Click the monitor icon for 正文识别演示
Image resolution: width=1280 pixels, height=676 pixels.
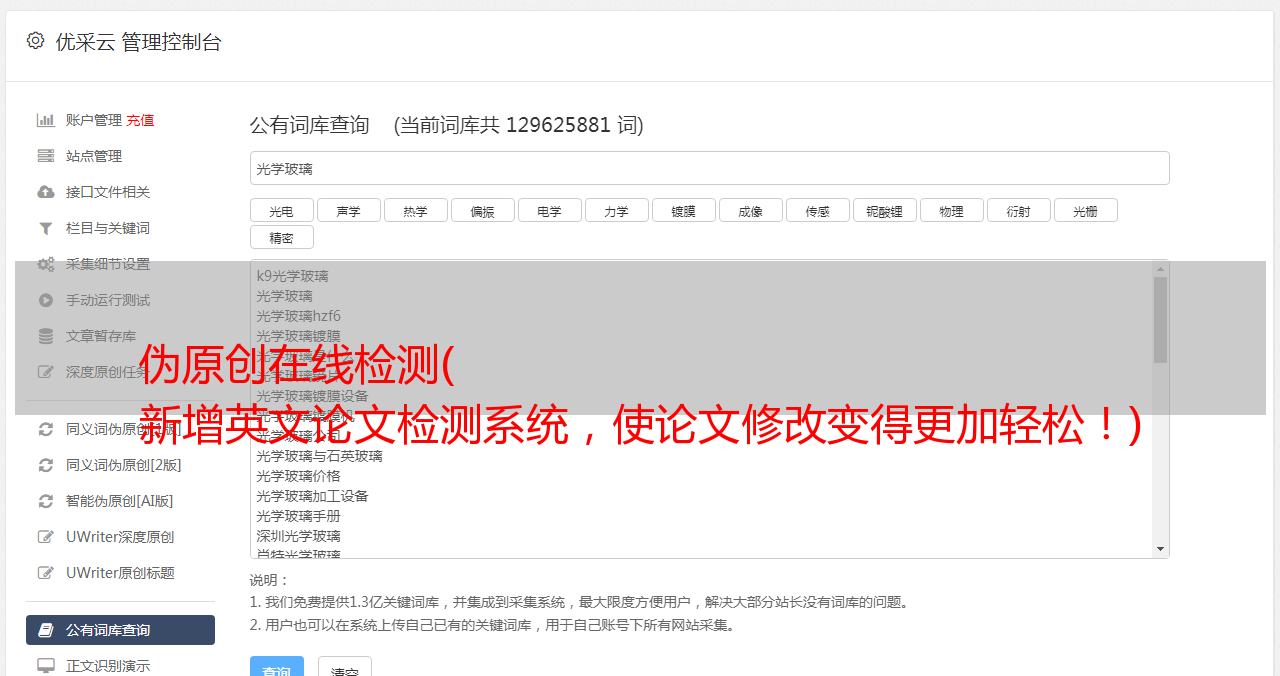[x=46, y=665]
